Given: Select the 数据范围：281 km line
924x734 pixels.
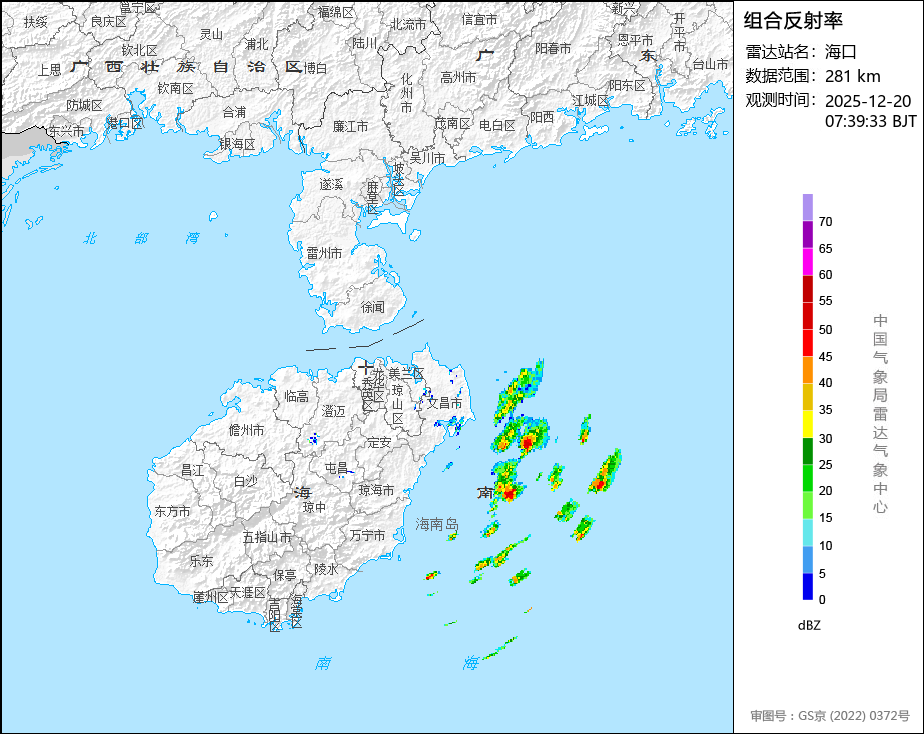Looking at the screenshot, I should (x=813, y=76).
